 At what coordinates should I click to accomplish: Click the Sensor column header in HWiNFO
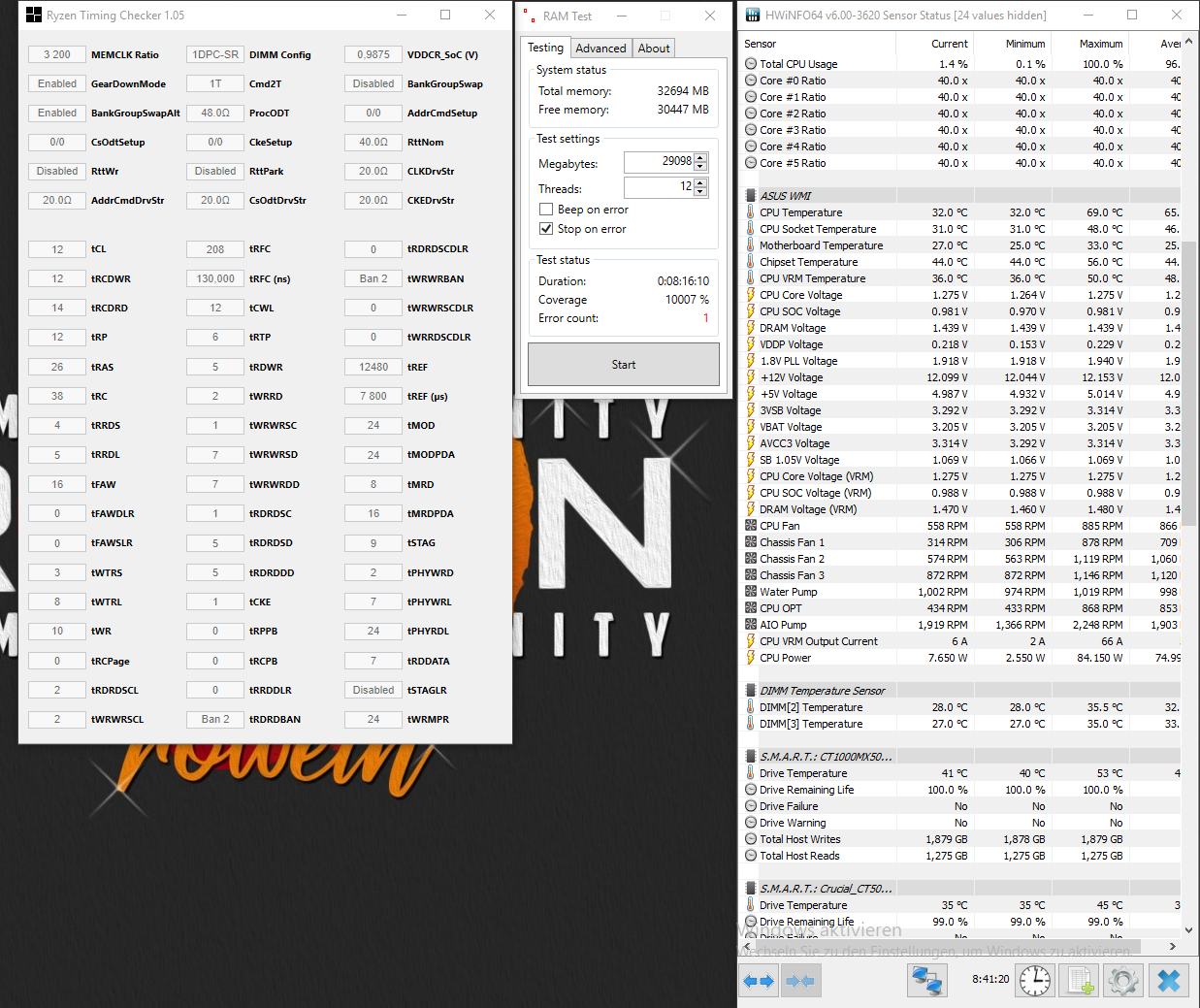[x=817, y=44]
